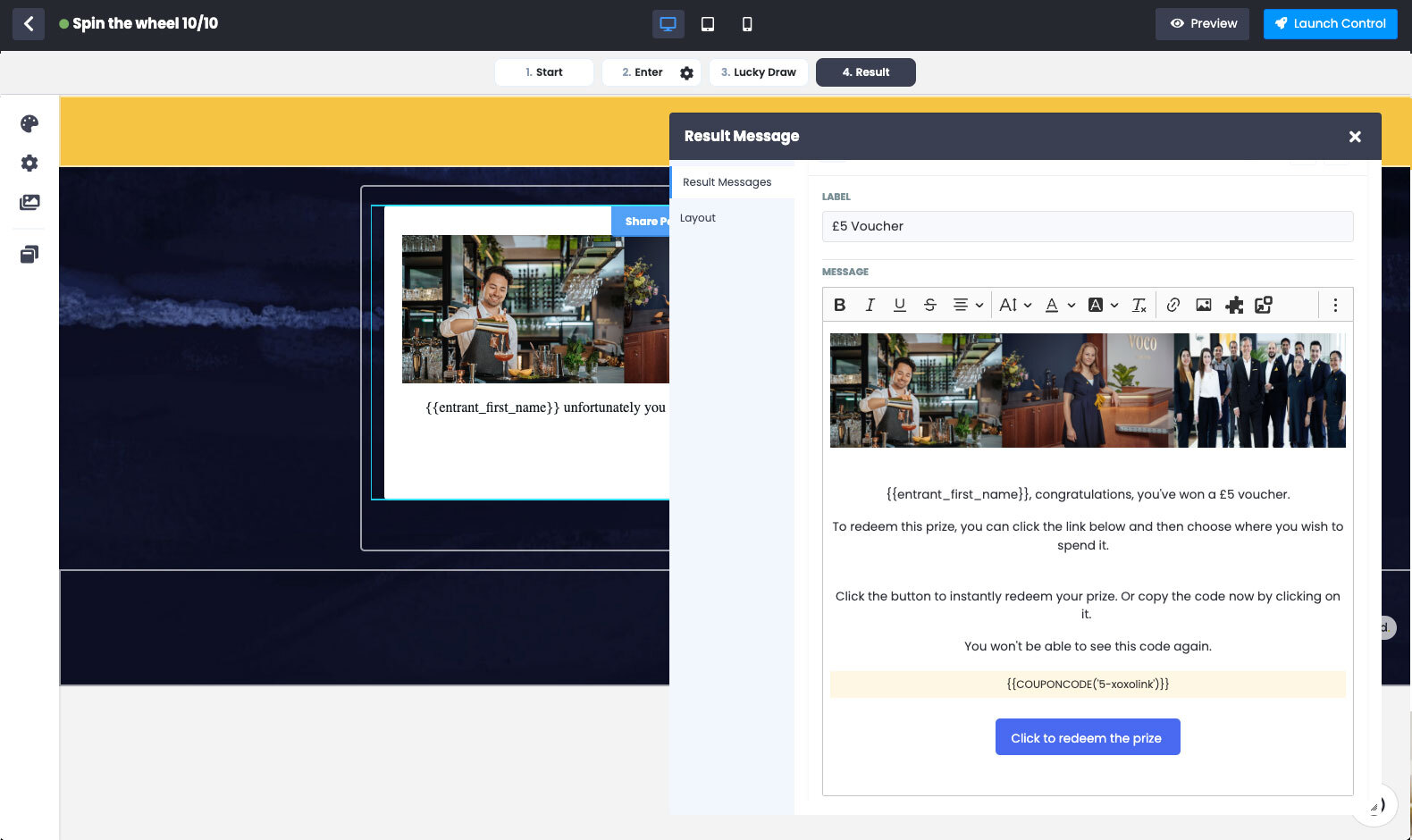Switch to desktop preview mode
This screenshot has width=1412, height=840.
668,24
